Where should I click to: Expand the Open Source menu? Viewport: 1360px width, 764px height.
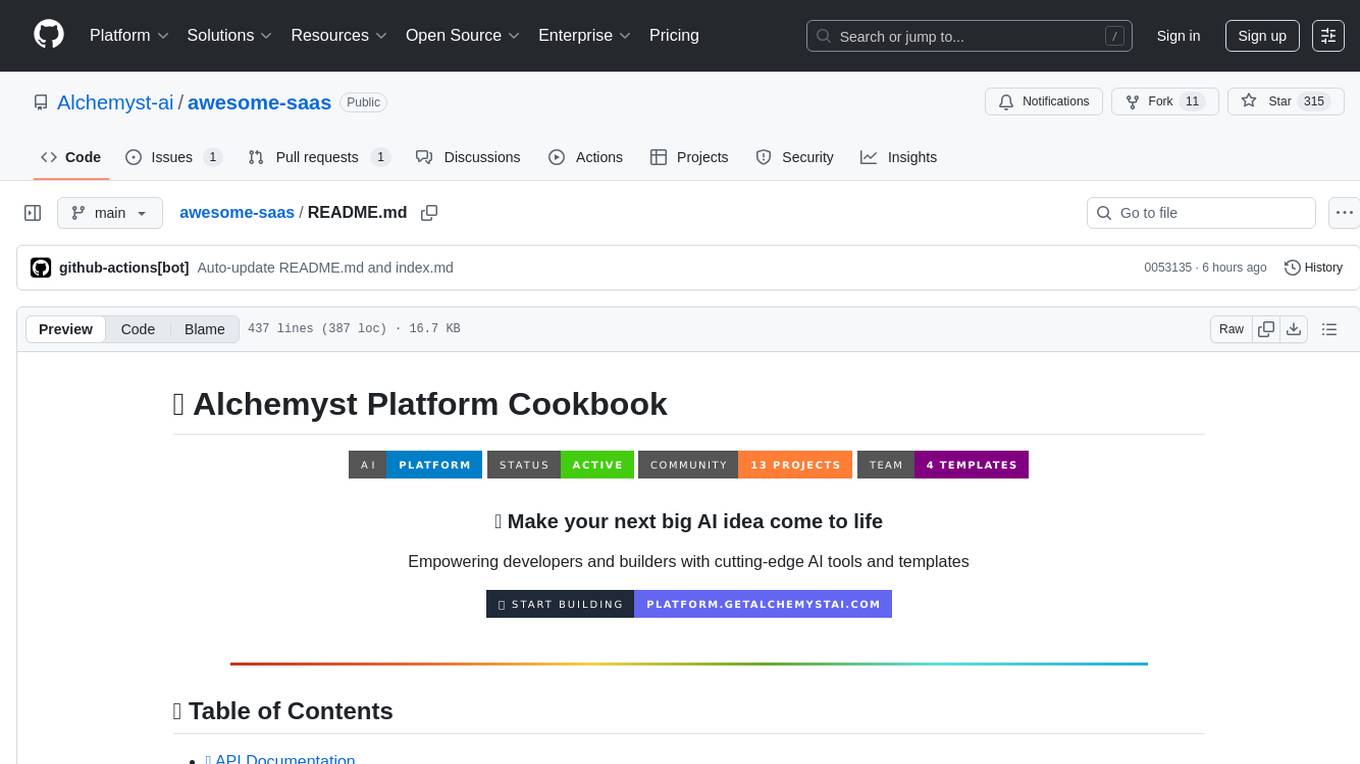(x=463, y=35)
